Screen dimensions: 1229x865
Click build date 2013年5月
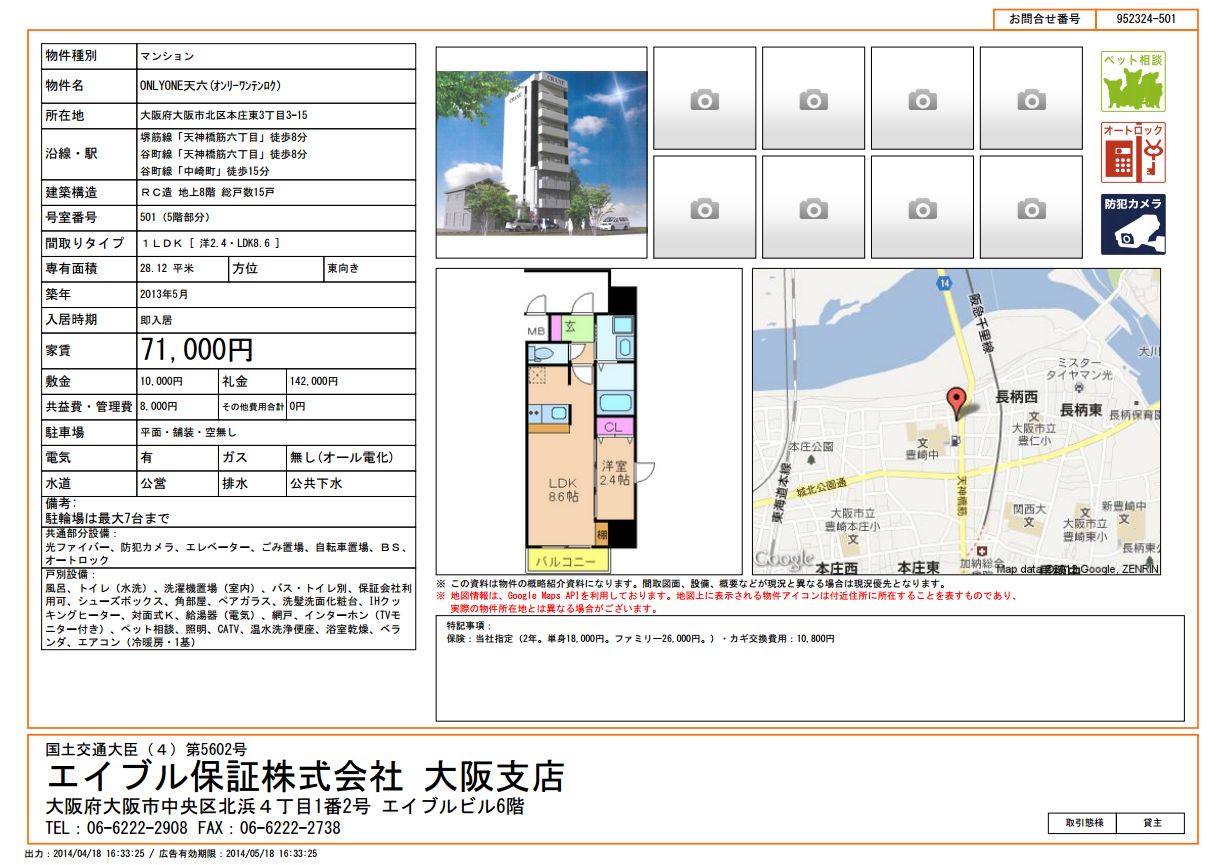(x=164, y=295)
